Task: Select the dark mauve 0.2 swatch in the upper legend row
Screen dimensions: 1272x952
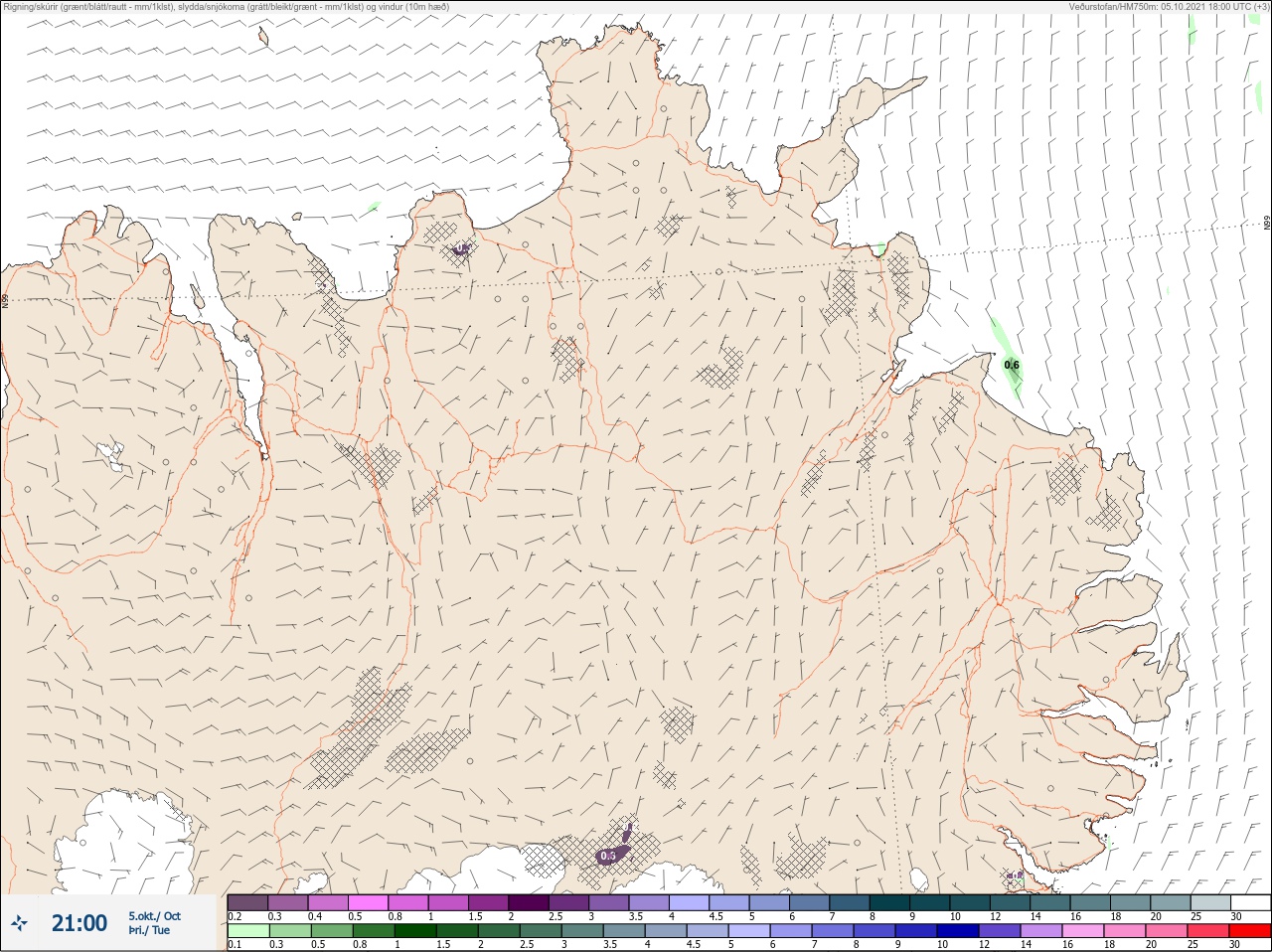Action: [247, 902]
